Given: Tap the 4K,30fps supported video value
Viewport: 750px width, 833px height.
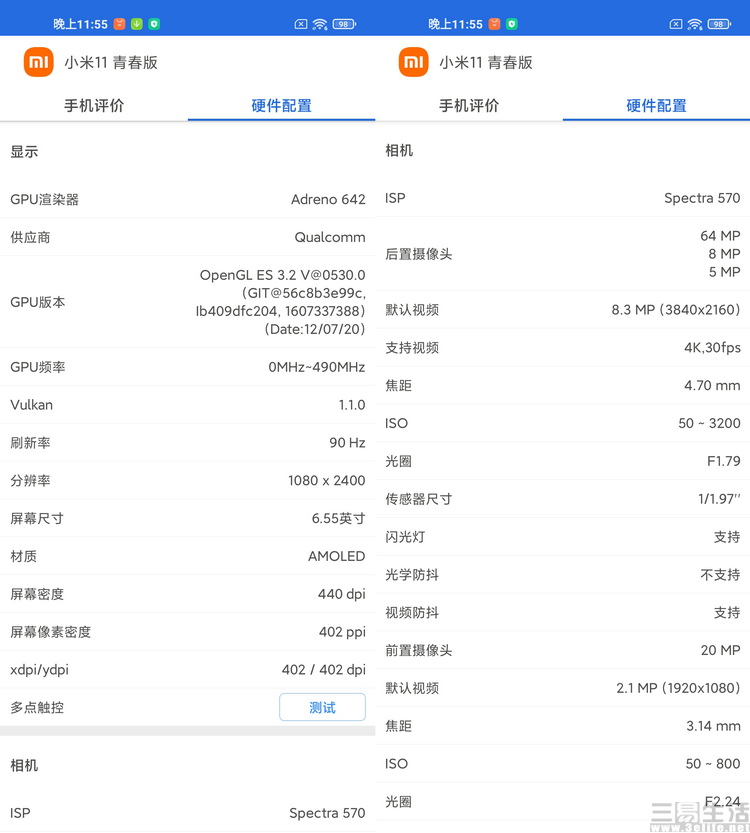Looking at the screenshot, I should click(712, 347).
